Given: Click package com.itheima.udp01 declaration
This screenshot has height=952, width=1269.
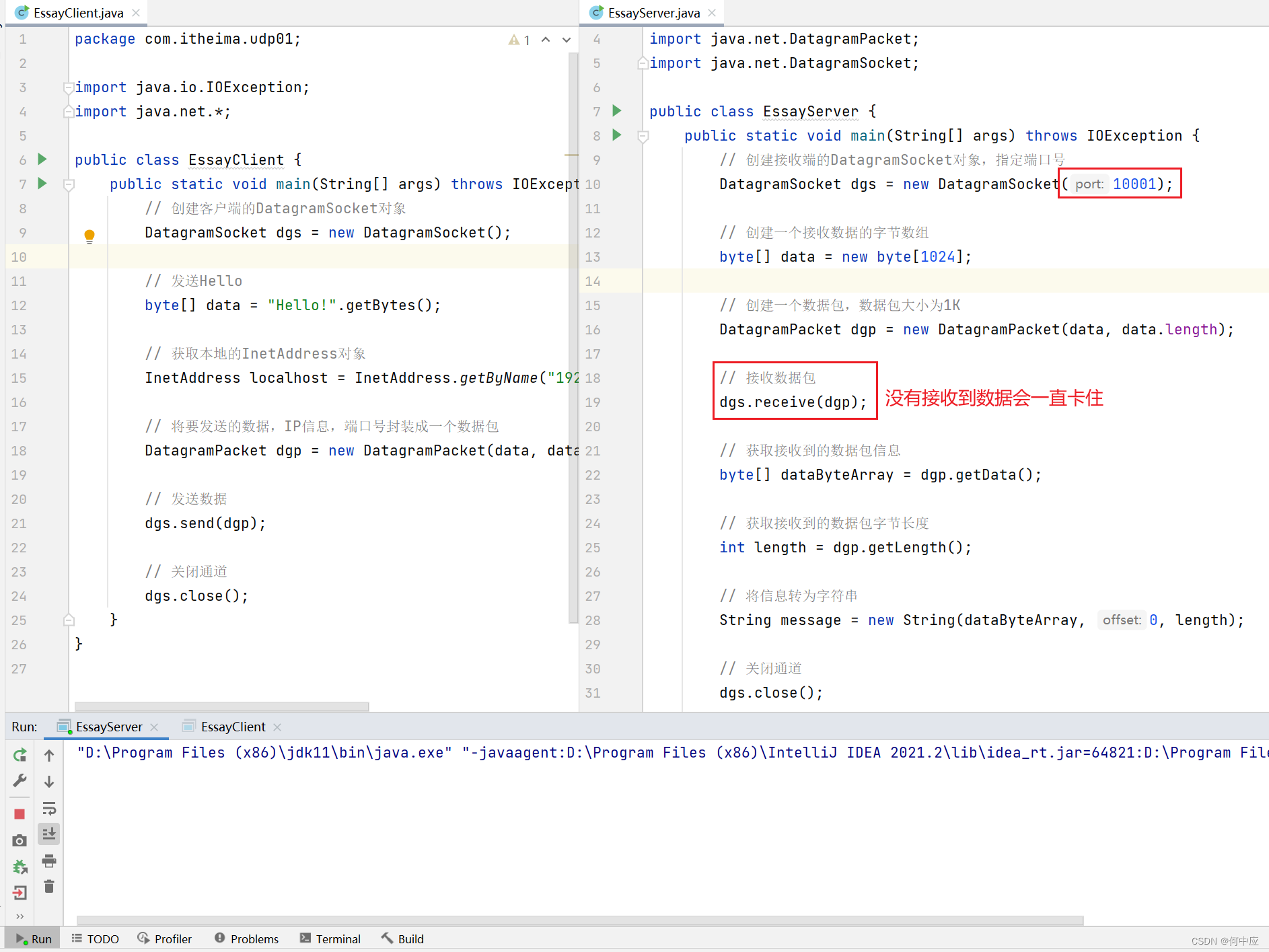Looking at the screenshot, I should [188, 39].
